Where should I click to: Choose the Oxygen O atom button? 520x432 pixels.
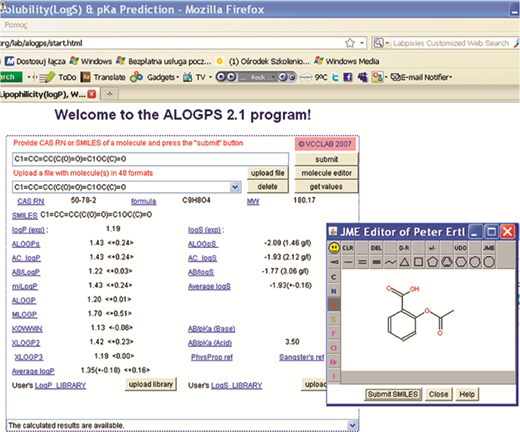[x=334, y=305]
